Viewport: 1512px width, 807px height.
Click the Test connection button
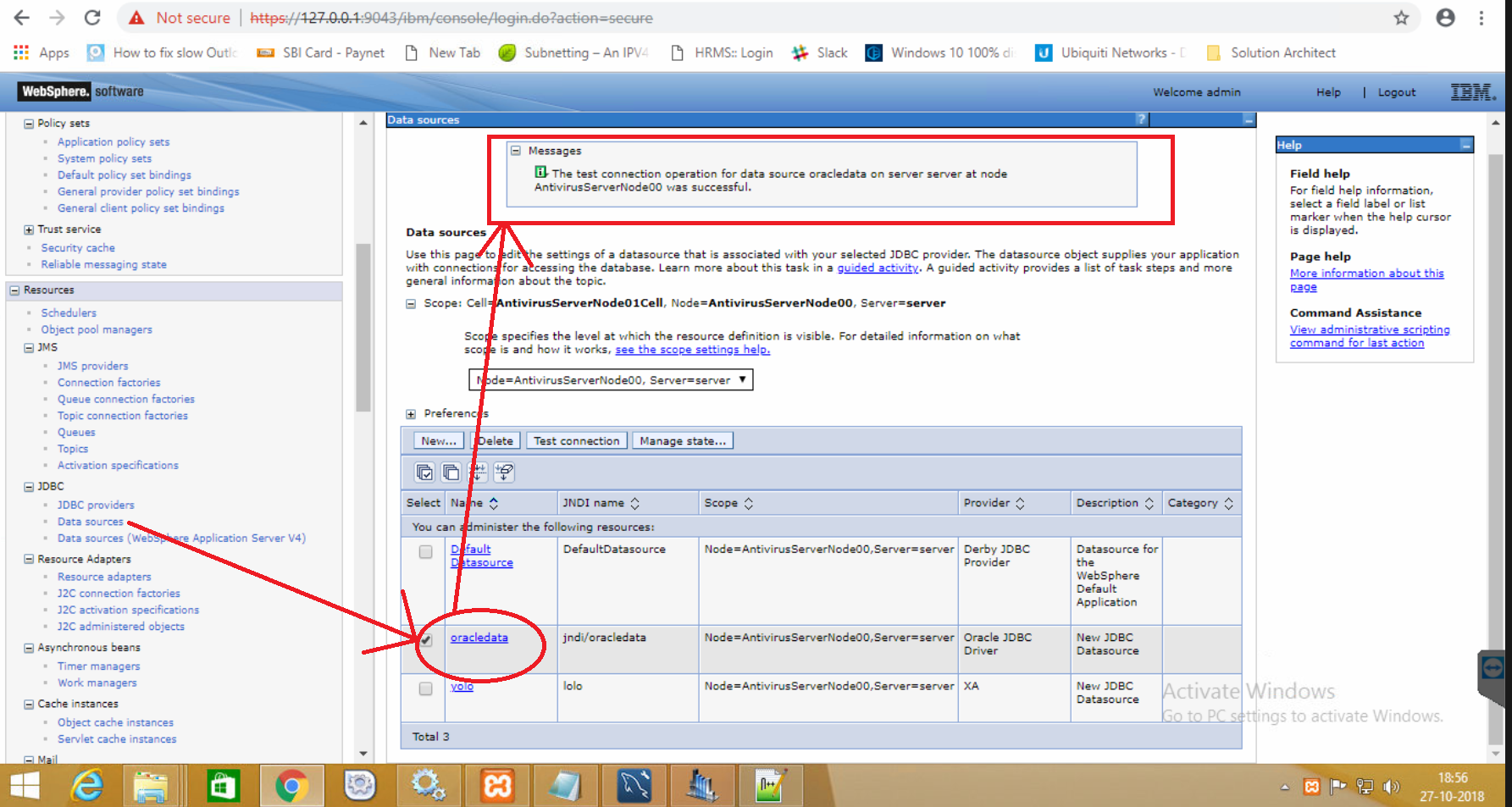pyautogui.click(x=577, y=441)
